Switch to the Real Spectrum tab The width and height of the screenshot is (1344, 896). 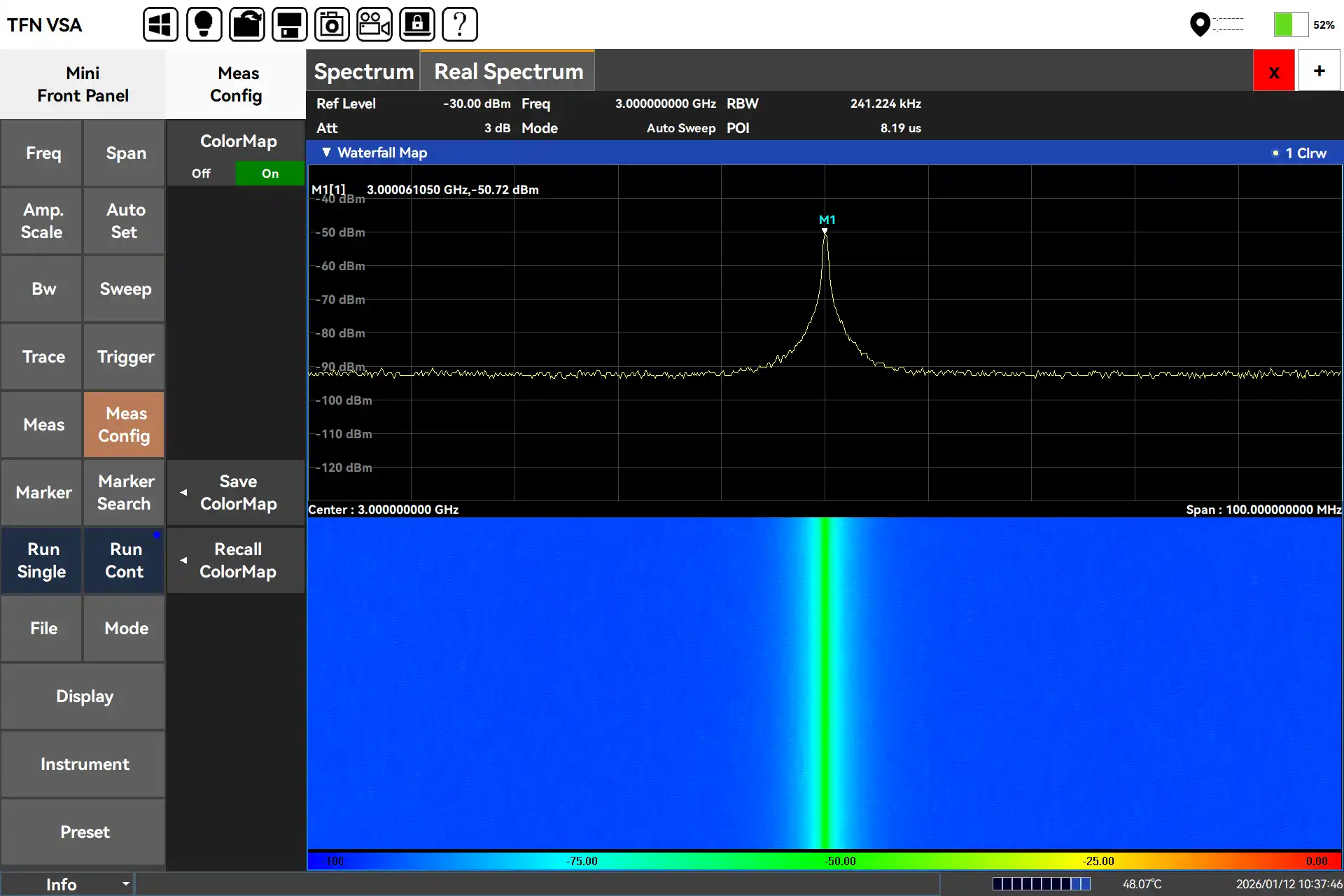pyautogui.click(x=508, y=71)
